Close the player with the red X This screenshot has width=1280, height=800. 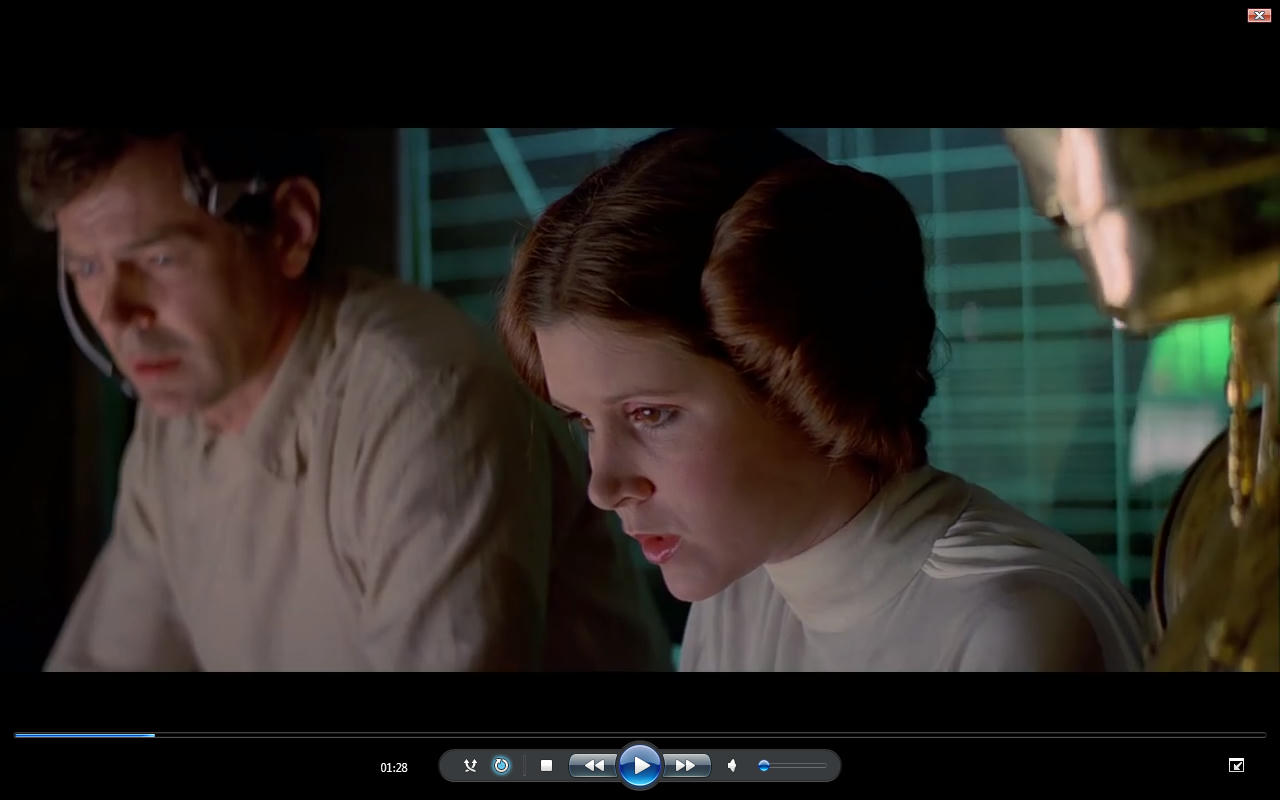[1259, 15]
